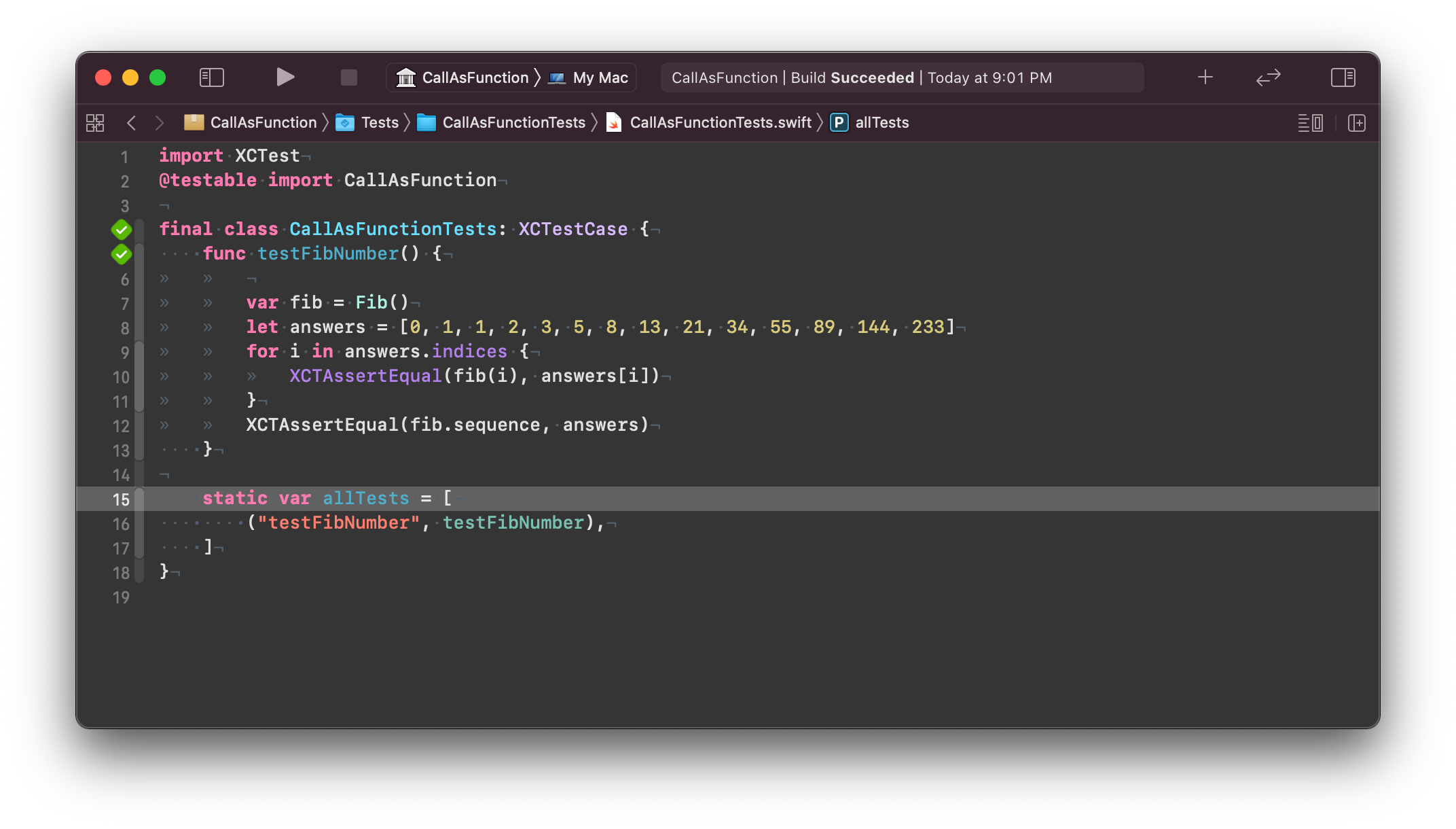Image resolution: width=1456 pixels, height=829 pixels.
Task: Go forward using the navigation forward arrow
Action: click(160, 122)
